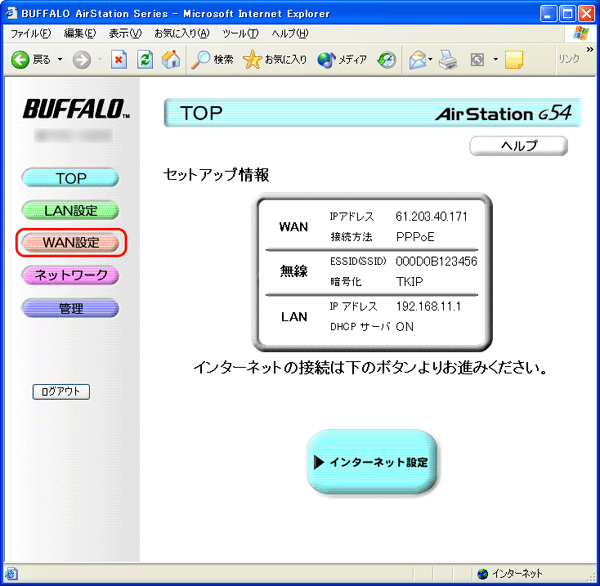Click the セットアップ情報 heading
Screen dimensions: 600x586
click(216, 175)
